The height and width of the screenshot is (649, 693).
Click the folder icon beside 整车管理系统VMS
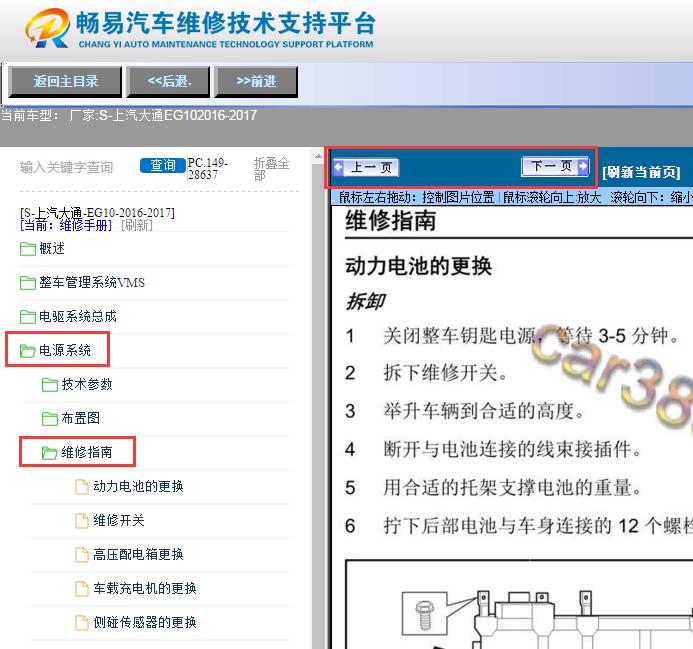(x=27, y=283)
